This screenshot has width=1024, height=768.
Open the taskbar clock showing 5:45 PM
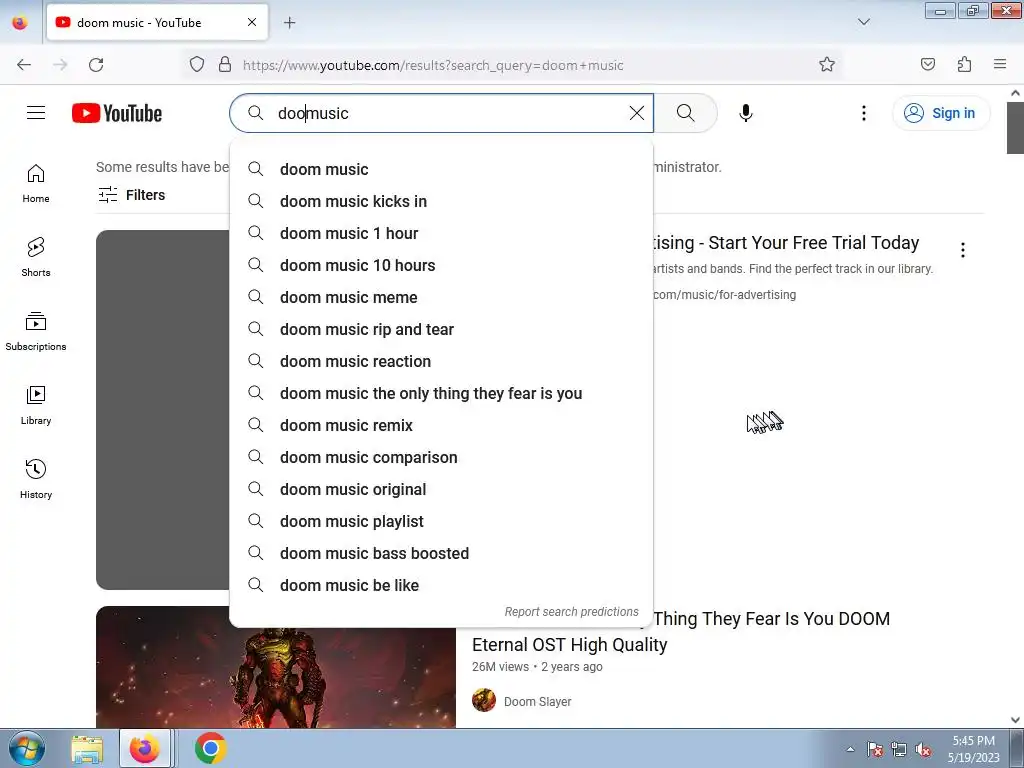click(973, 749)
